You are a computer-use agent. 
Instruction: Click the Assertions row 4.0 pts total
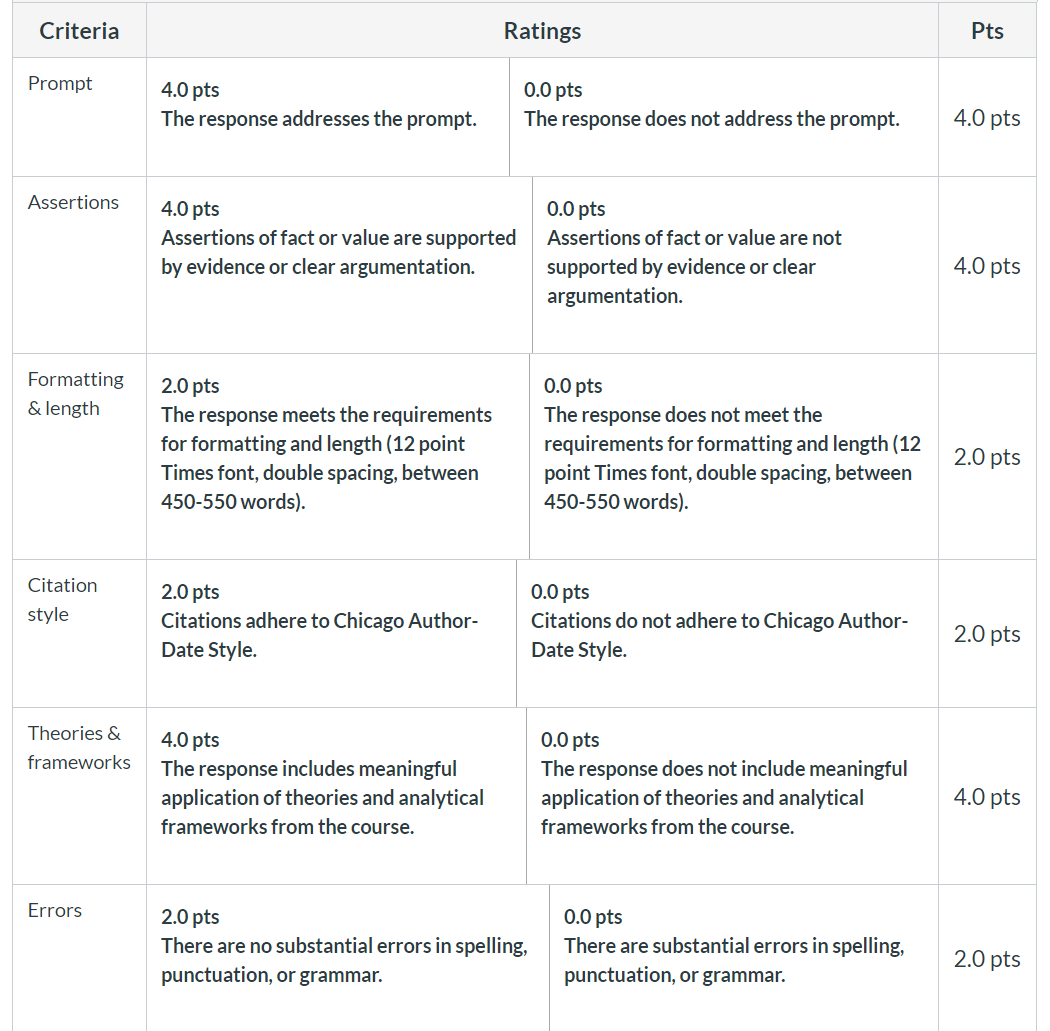click(x=987, y=266)
